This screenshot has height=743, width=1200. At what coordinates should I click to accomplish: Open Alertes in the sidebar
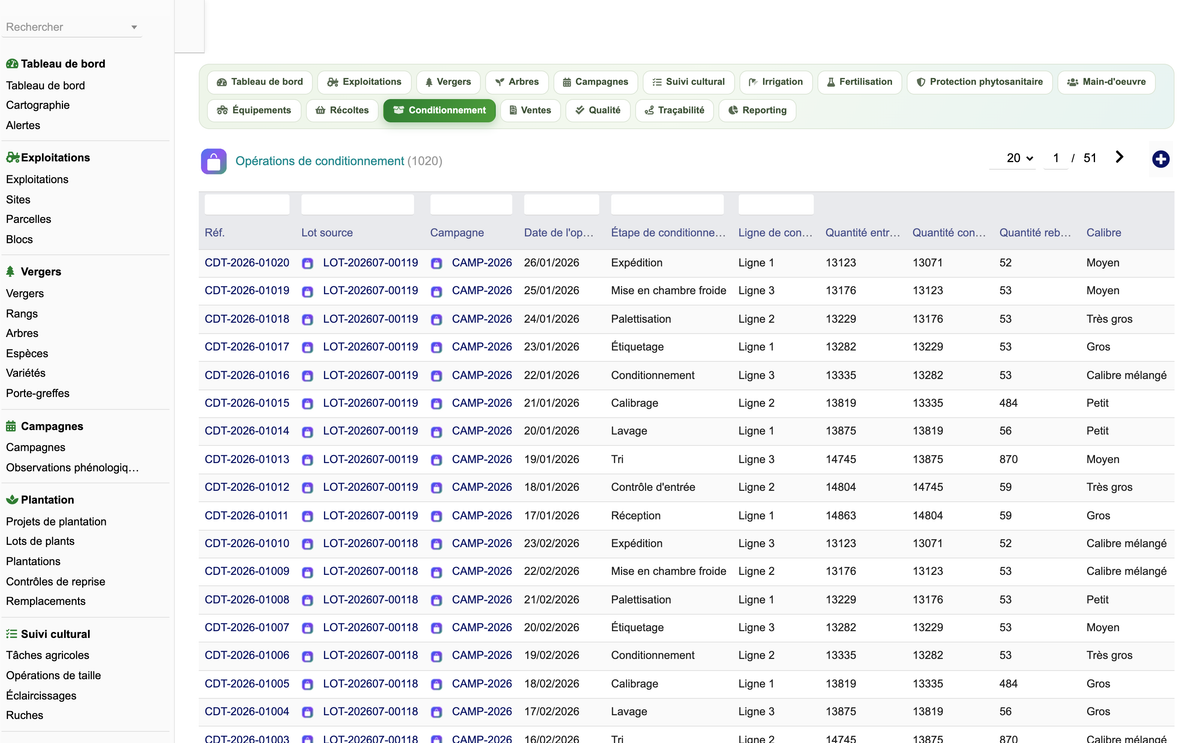tap(23, 125)
